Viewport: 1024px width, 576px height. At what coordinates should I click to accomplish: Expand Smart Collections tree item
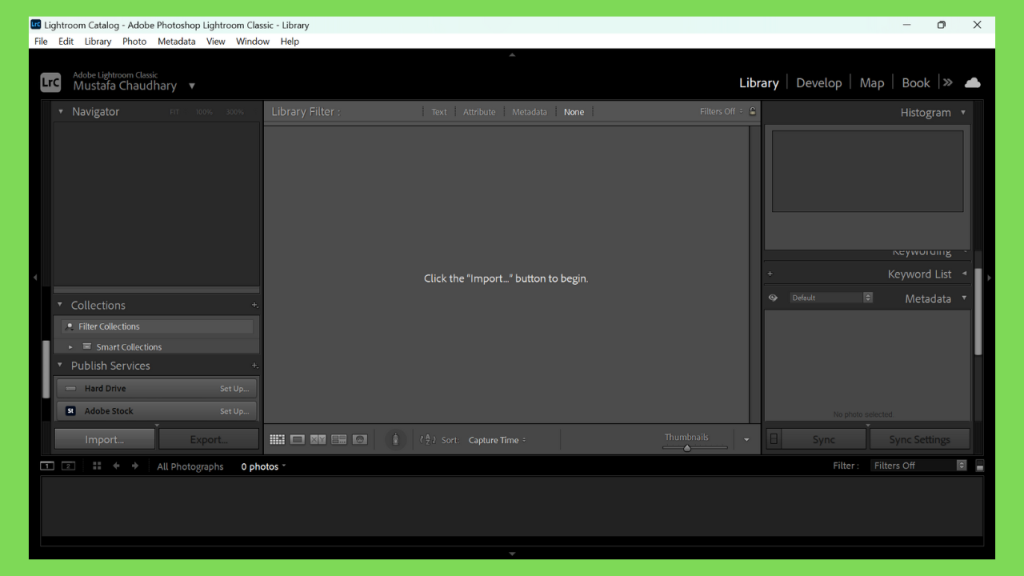pos(71,347)
